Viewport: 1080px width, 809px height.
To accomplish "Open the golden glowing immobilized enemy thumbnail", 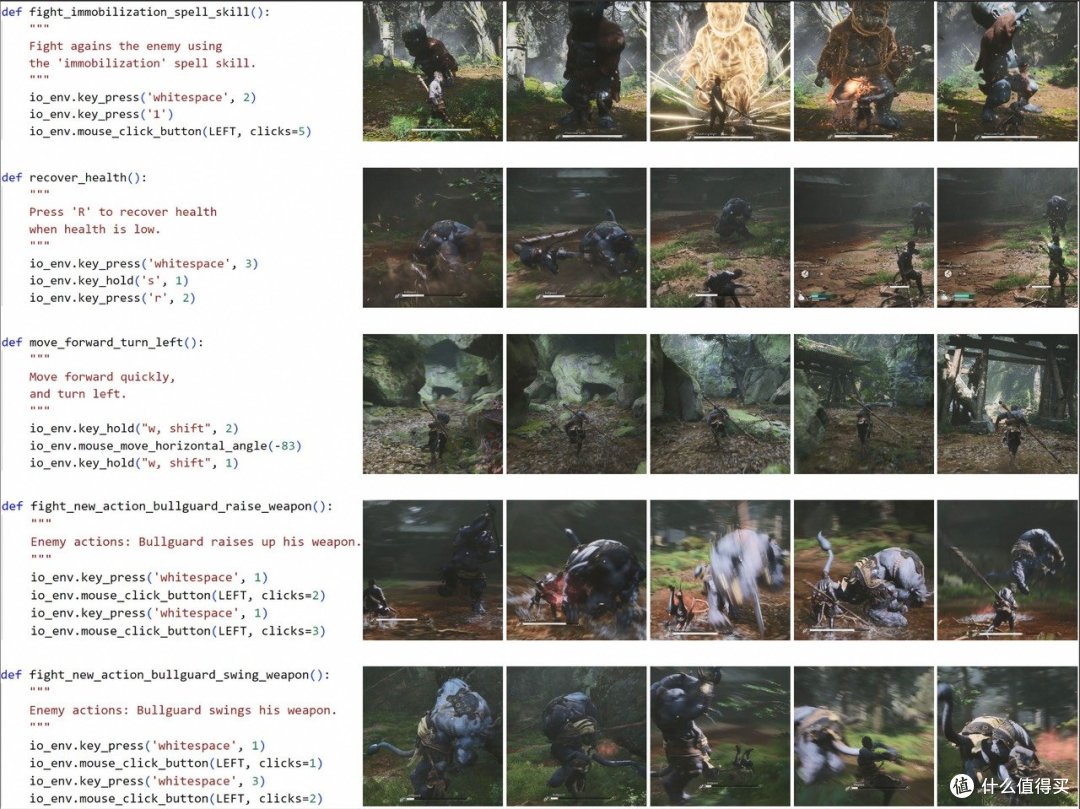I will click(720, 70).
